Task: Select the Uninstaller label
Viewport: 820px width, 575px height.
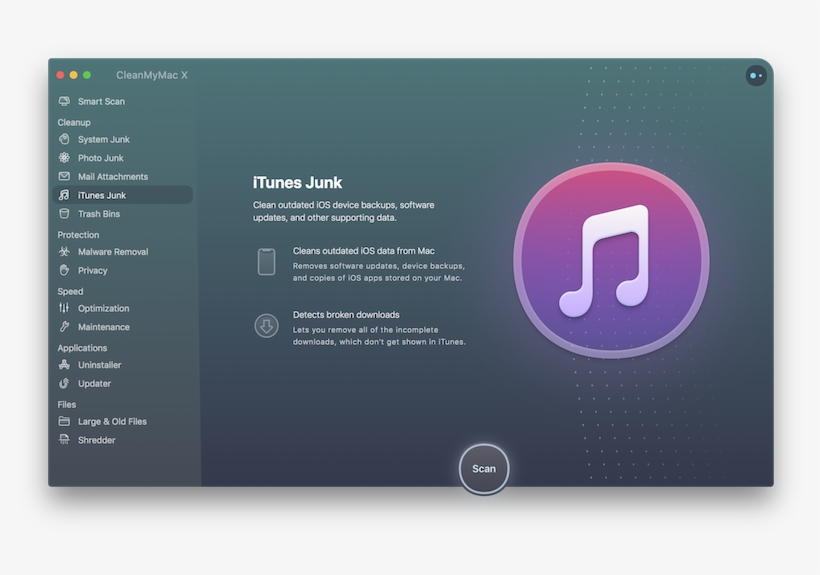Action: (x=99, y=364)
